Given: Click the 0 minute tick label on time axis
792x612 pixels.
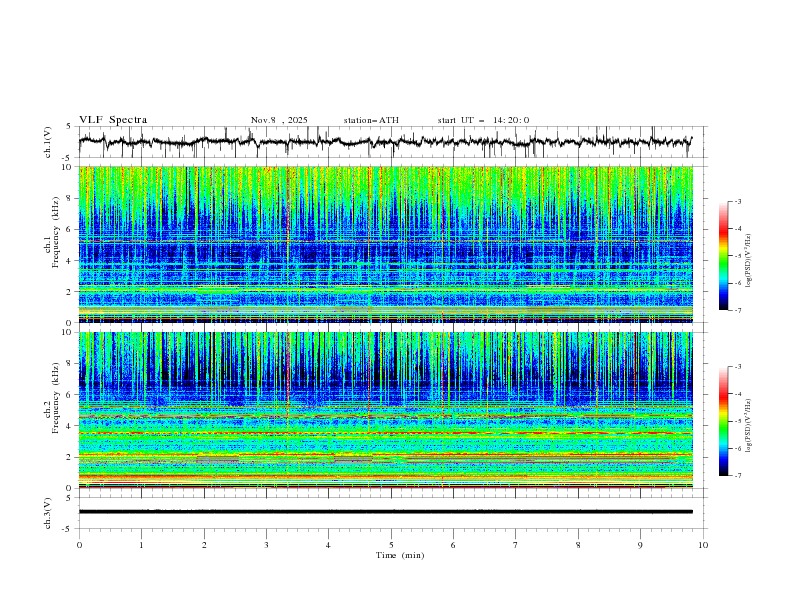Looking at the screenshot, I should click(79, 545).
